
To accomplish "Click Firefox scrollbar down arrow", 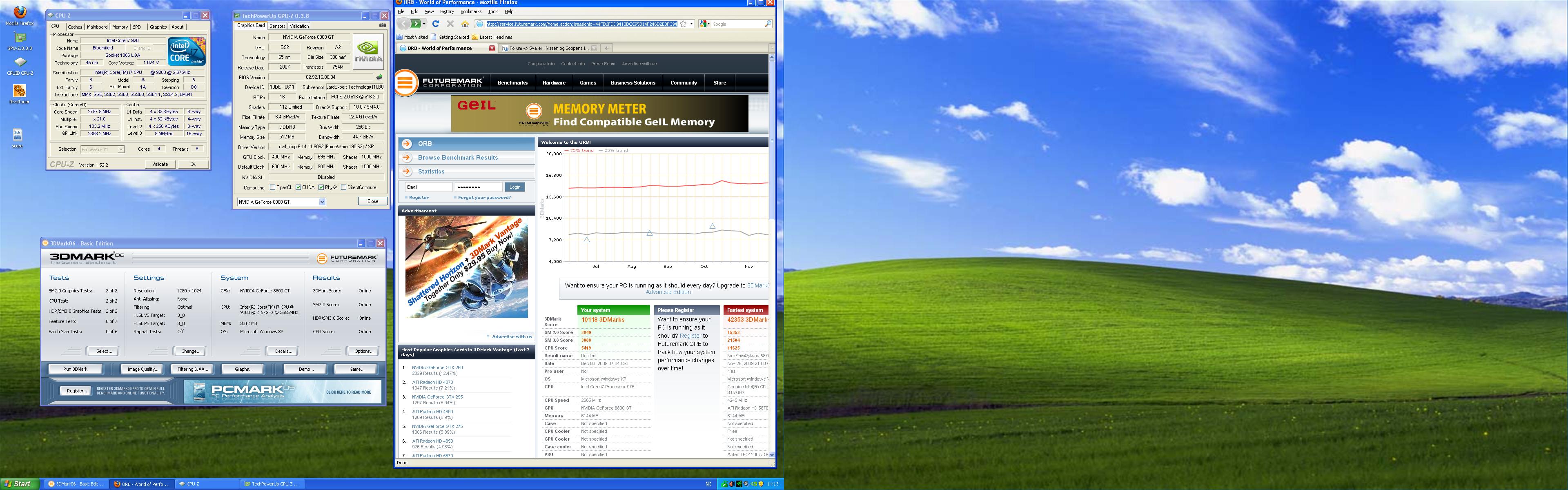I will click(x=772, y=455).
